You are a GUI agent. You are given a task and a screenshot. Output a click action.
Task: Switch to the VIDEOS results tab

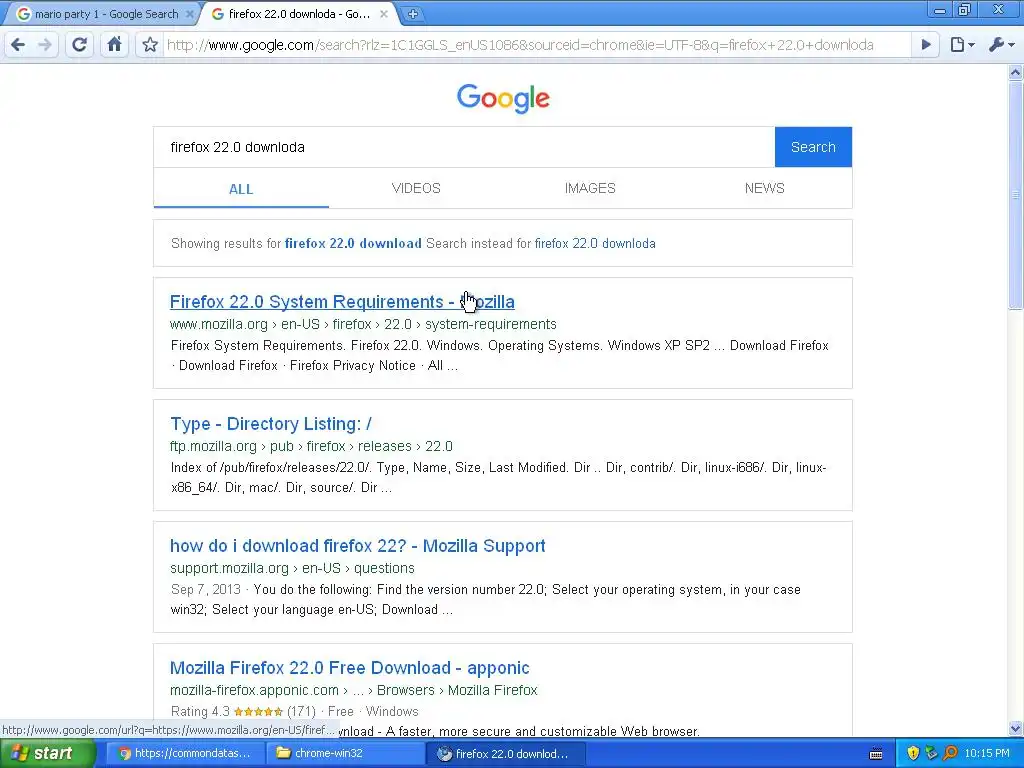(x=416, y=188)
